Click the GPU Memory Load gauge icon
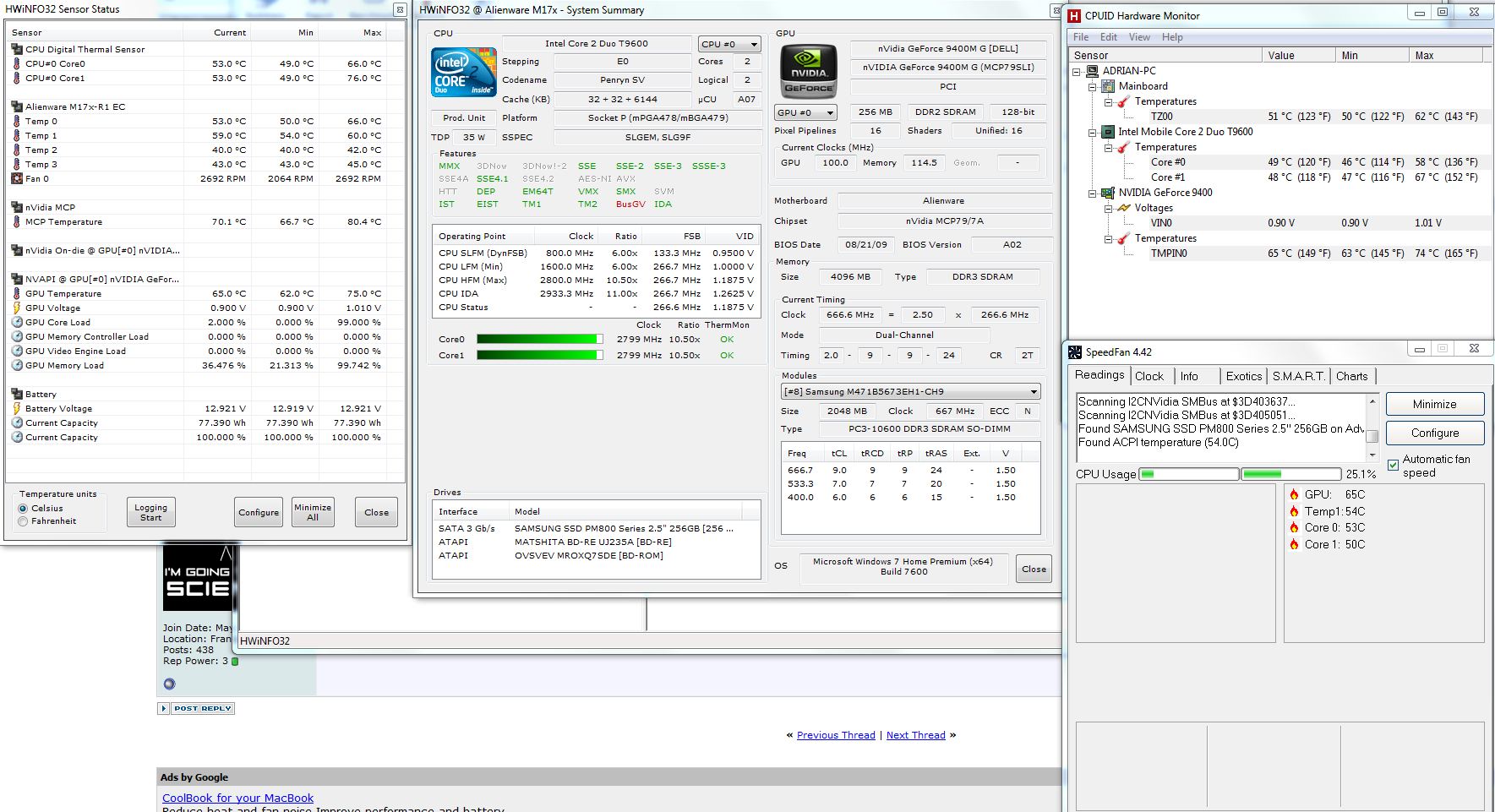 [x=17, y=365]
